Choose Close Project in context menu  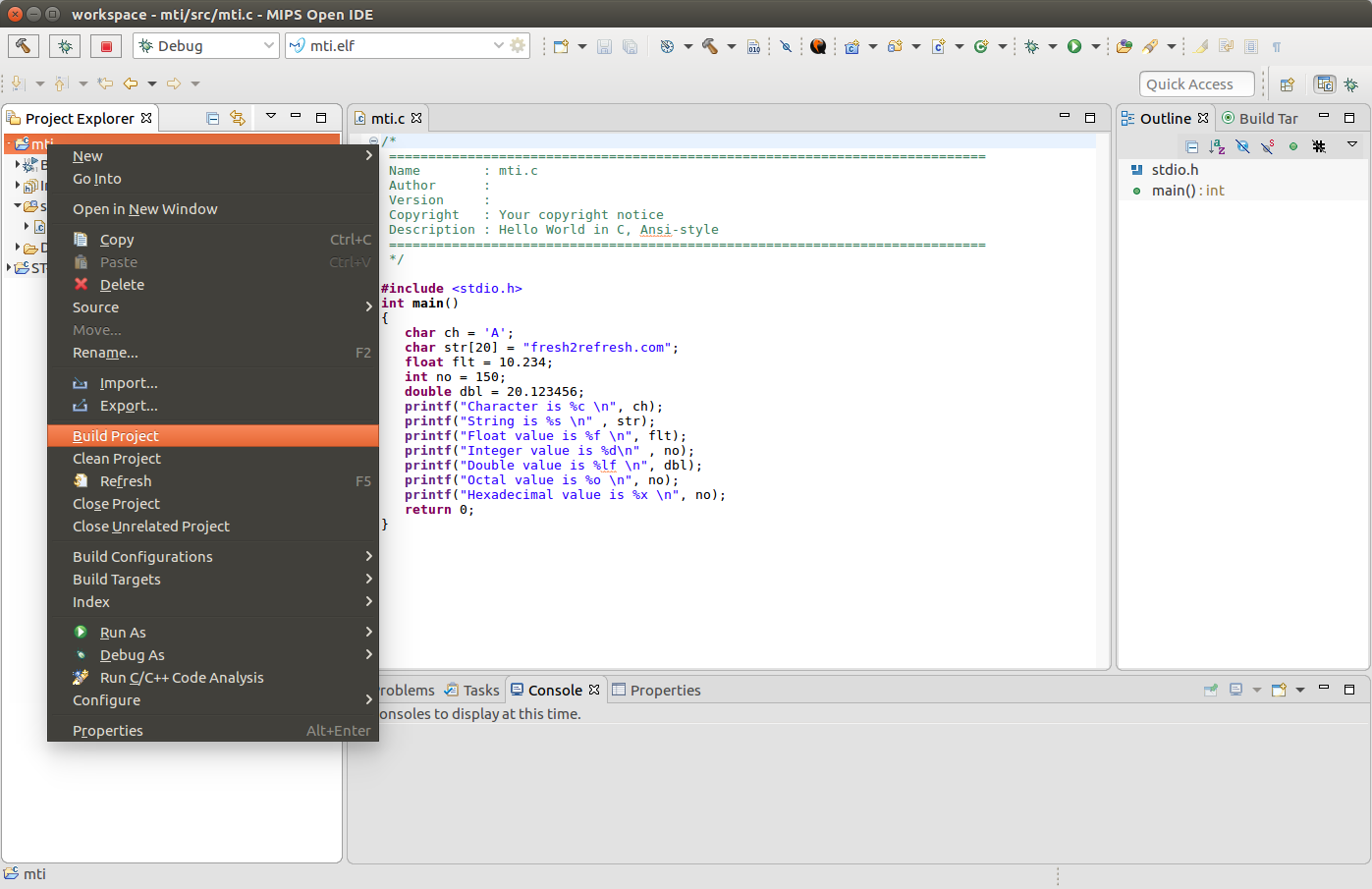(x=213, y=504)
